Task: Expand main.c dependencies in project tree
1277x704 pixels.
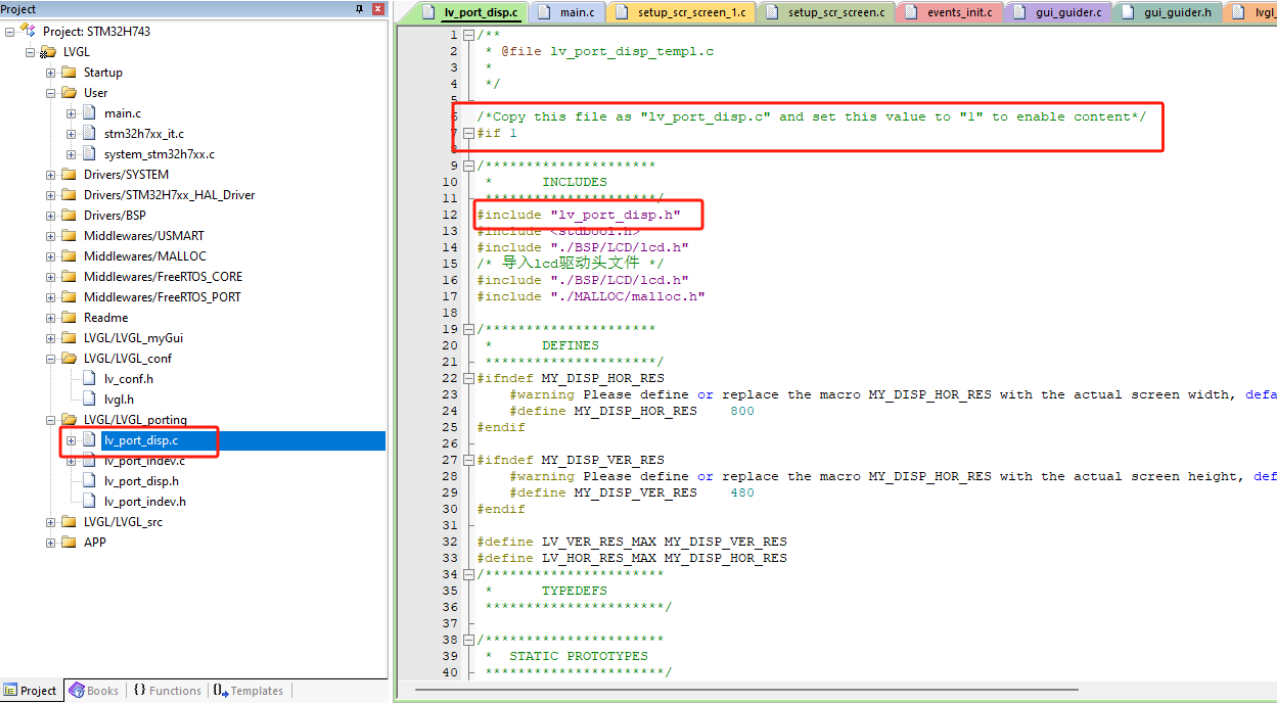Action: click(x=71, y=113)
